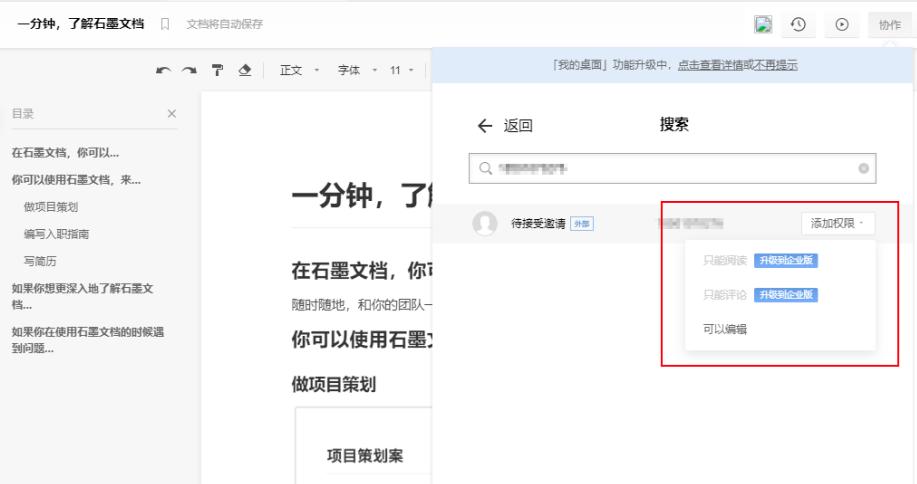Click the 不再提示 link
This screenshot has height=484, width=917.
coord(775,65)
